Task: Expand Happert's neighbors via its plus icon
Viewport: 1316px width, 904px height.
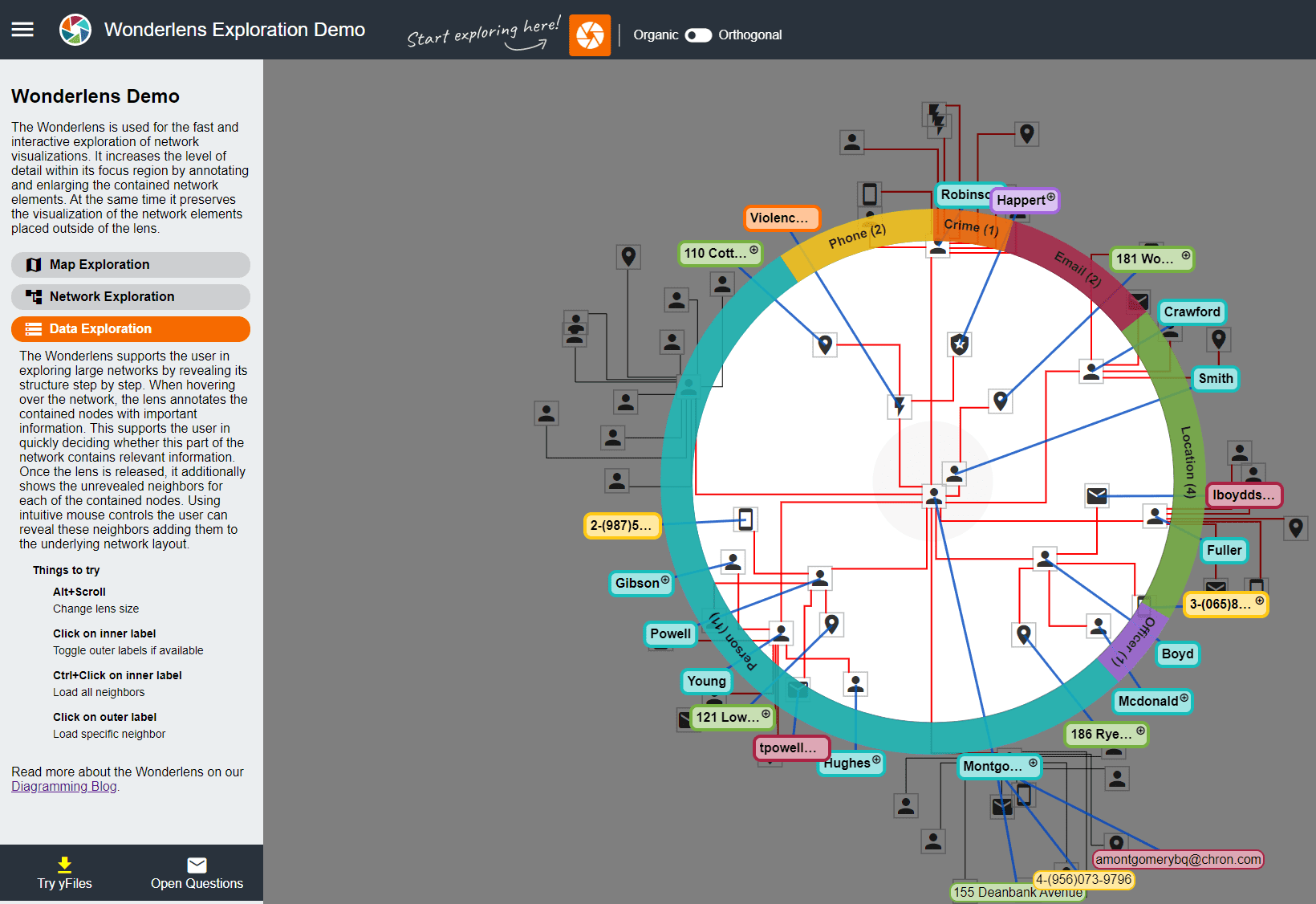Action: click(x=1050, y=197)
